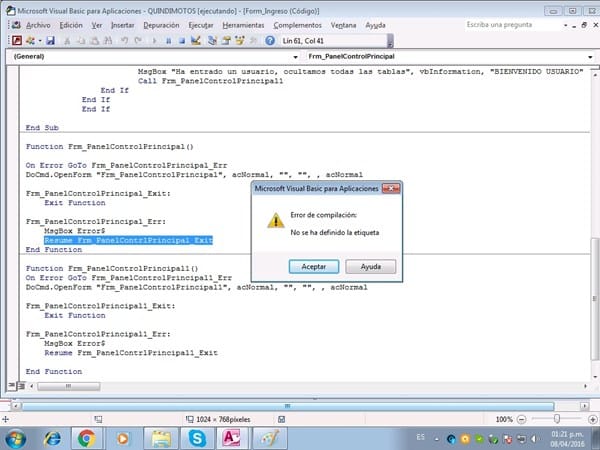Click Aceptar in the error dialog
The image size is (600, 450).
click(313, 267)
